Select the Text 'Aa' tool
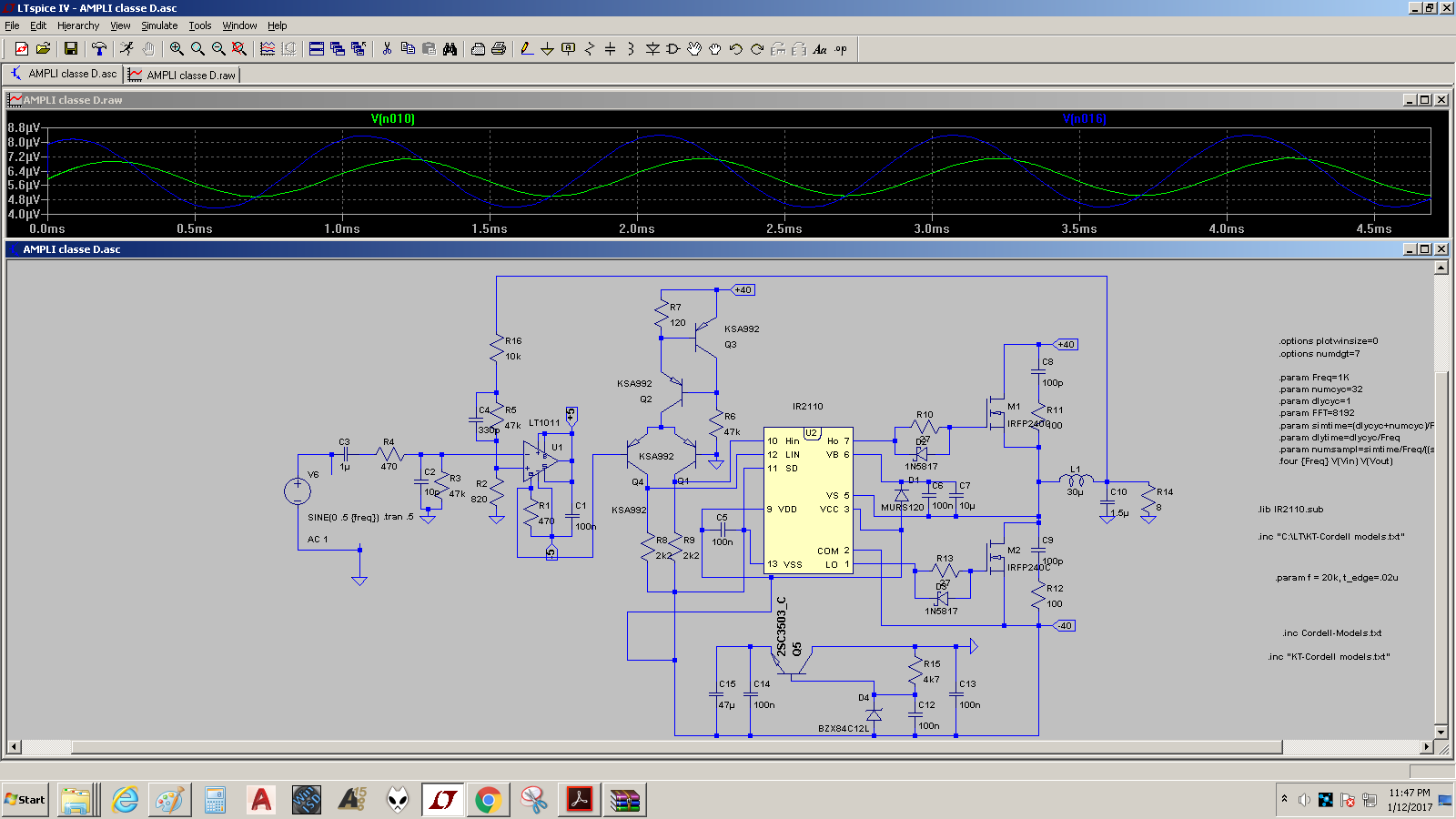Screen dimensions: 1456x819 (820, 49)
